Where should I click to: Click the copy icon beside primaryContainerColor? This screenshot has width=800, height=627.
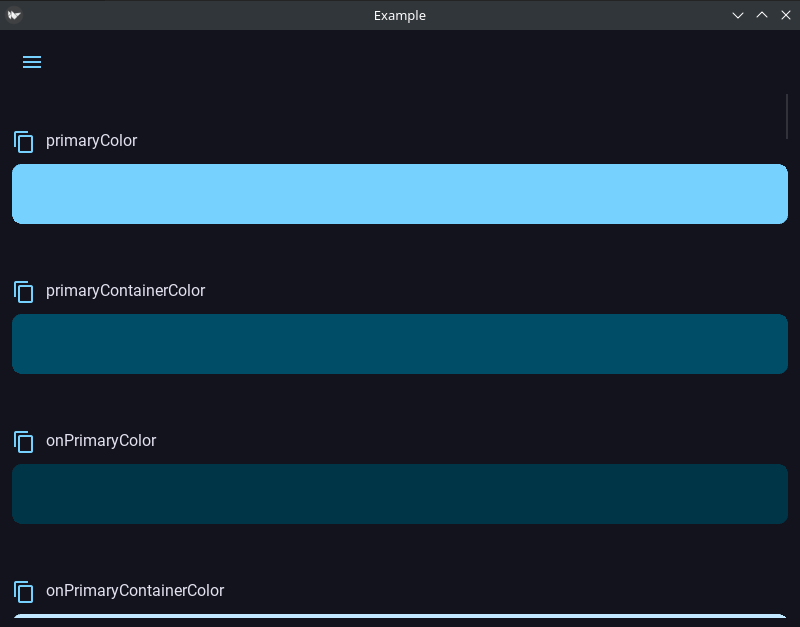(23, 292)
